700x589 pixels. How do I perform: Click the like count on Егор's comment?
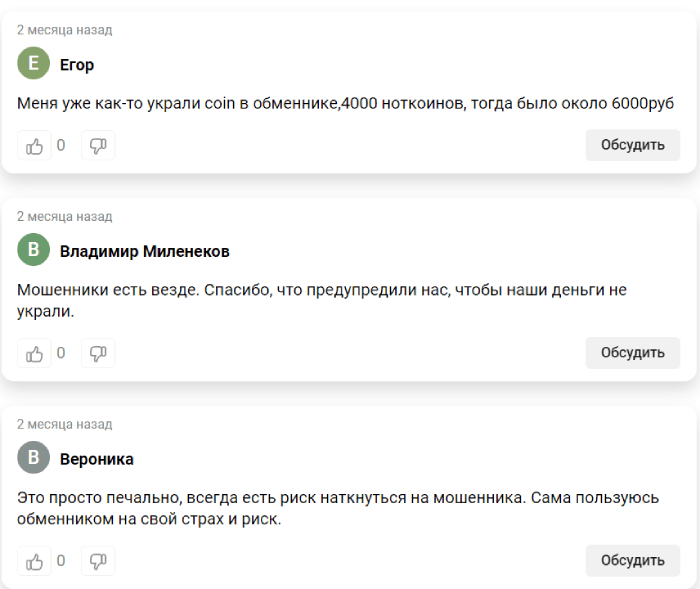(x=61, y=146)
